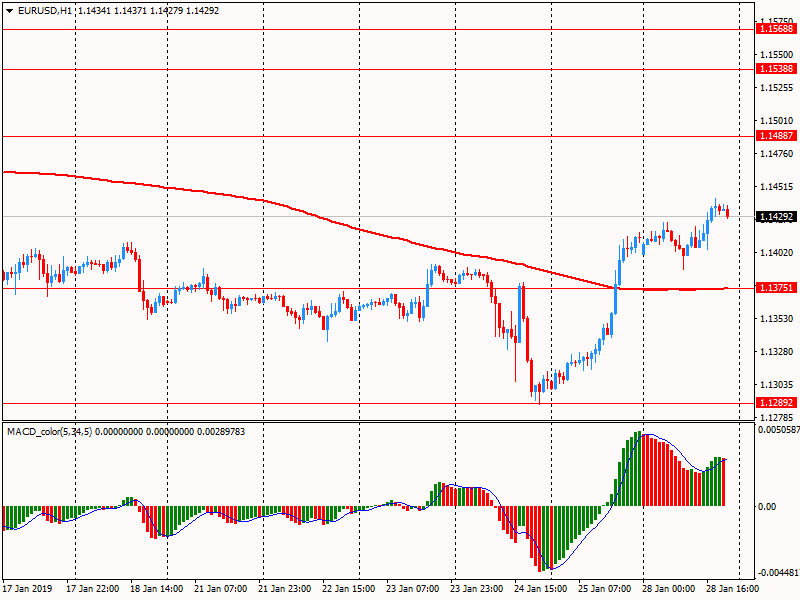Click the 1.13530 price scale value
Image resolution: width=800 pixels, height=600 pixels.
click(x=777, y=319)
